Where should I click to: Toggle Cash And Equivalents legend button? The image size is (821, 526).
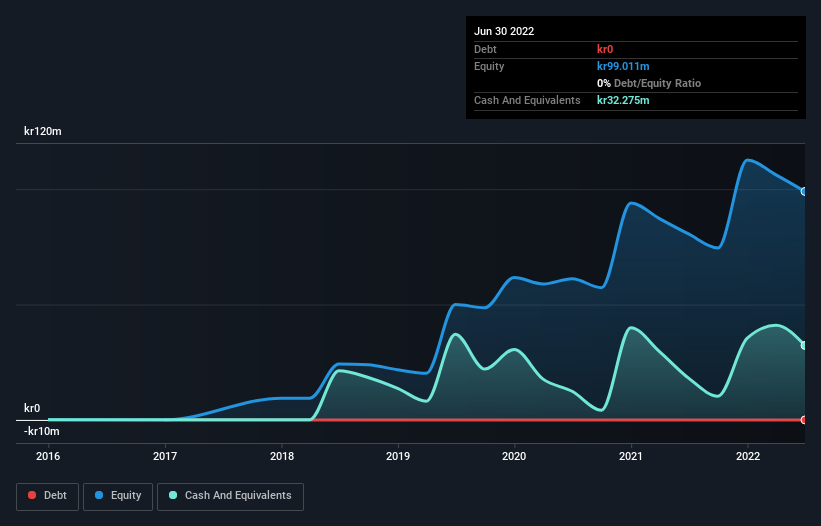tap(230, 496)
